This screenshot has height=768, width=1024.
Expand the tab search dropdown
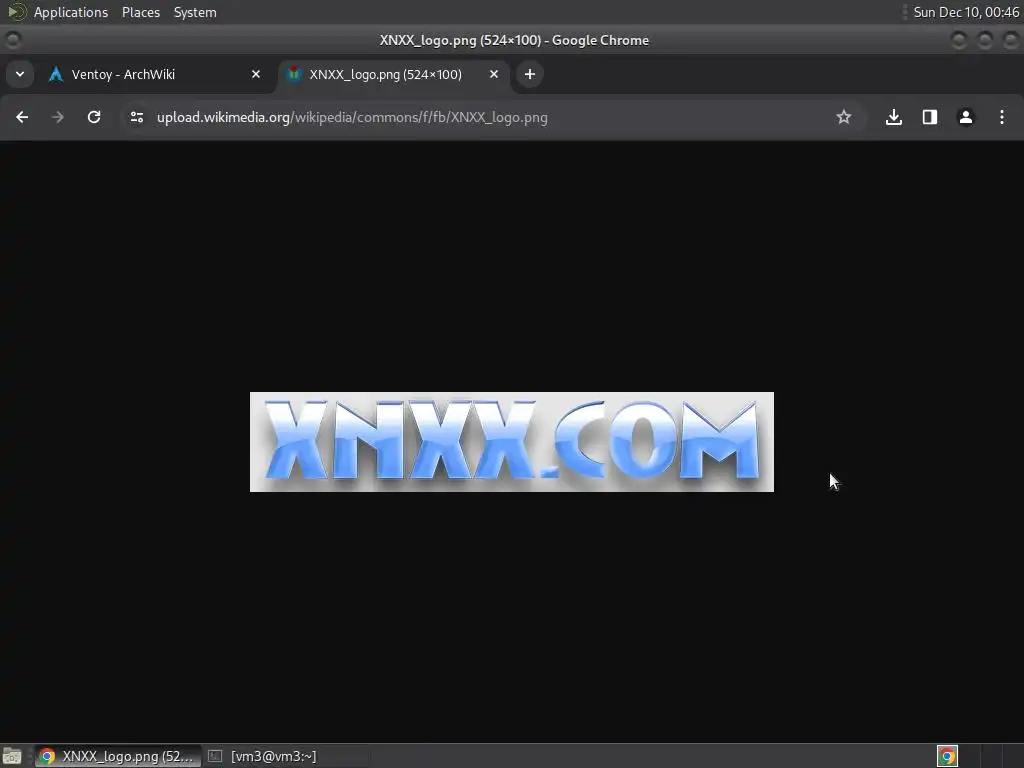pyautogui.click(x=20, y=74)
